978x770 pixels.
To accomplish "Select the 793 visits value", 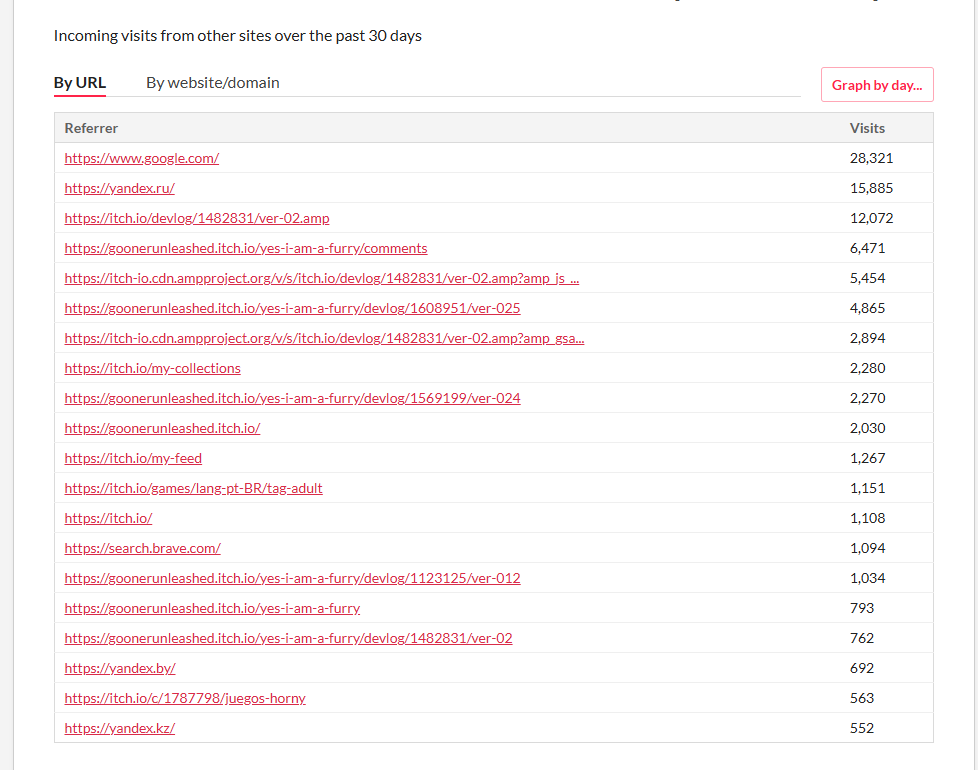I will [x=862, y=608].
